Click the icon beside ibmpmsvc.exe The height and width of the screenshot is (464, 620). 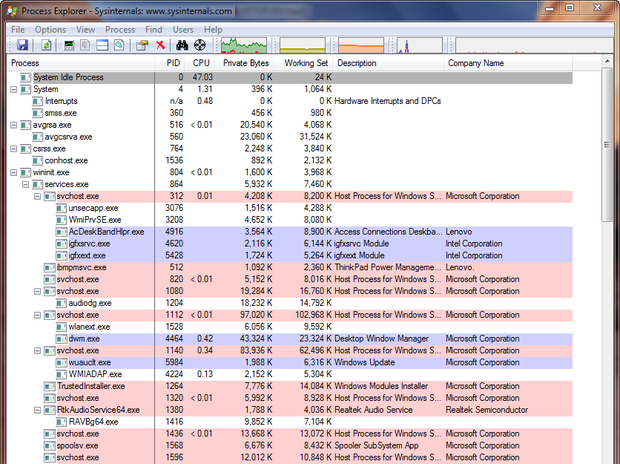coord(49,267)
